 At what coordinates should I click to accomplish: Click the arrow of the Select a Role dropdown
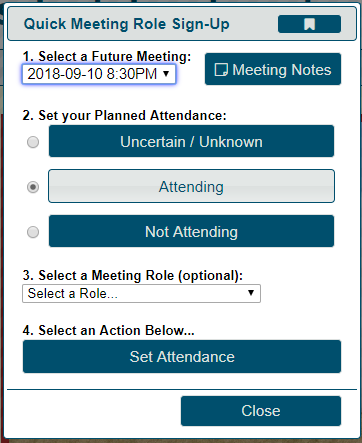(x=251, y=293)
